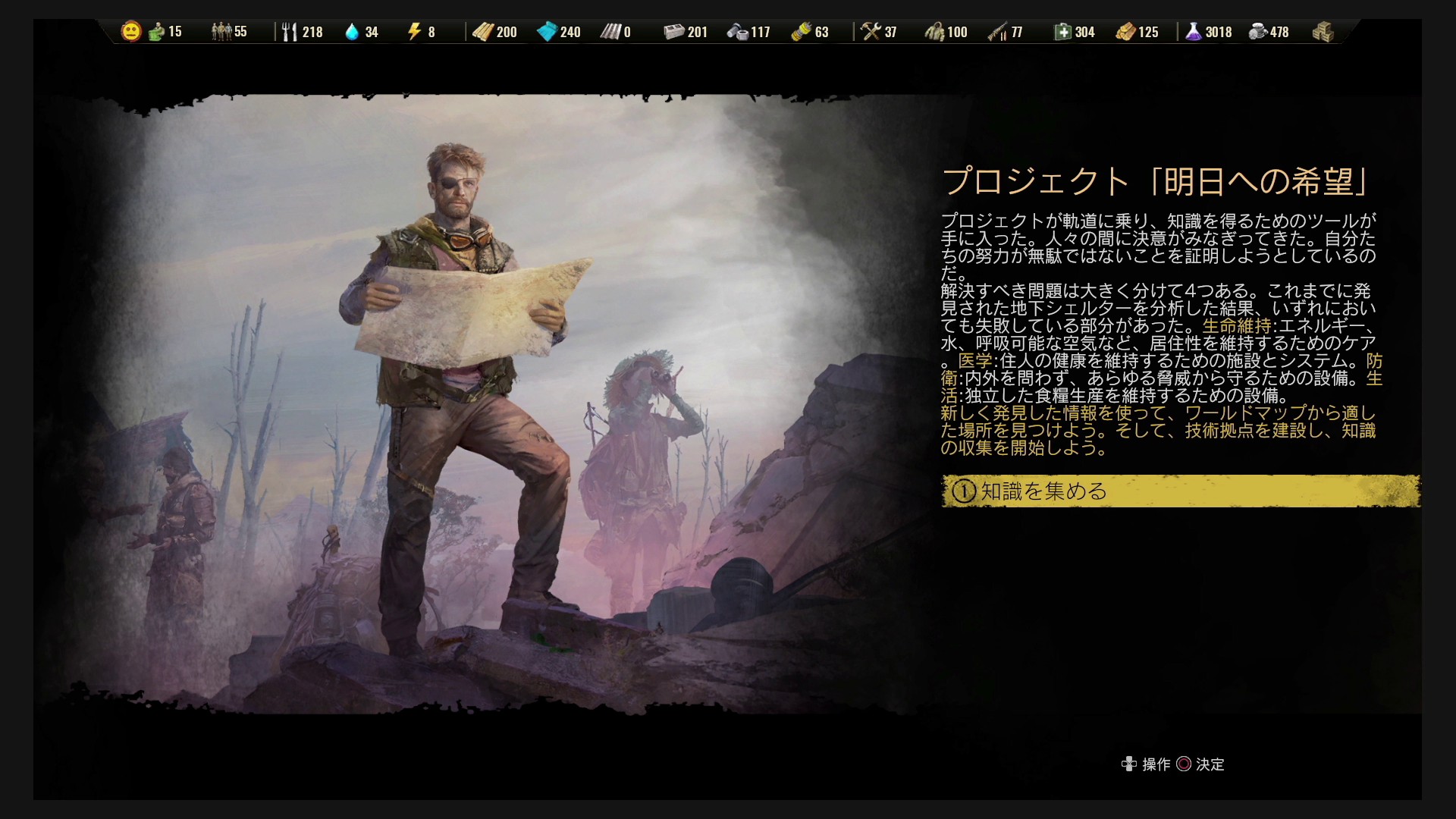The width and height of the screenshot is (1456, 819).
Task: Select the metal sheets resource icon
Action: 610,32
